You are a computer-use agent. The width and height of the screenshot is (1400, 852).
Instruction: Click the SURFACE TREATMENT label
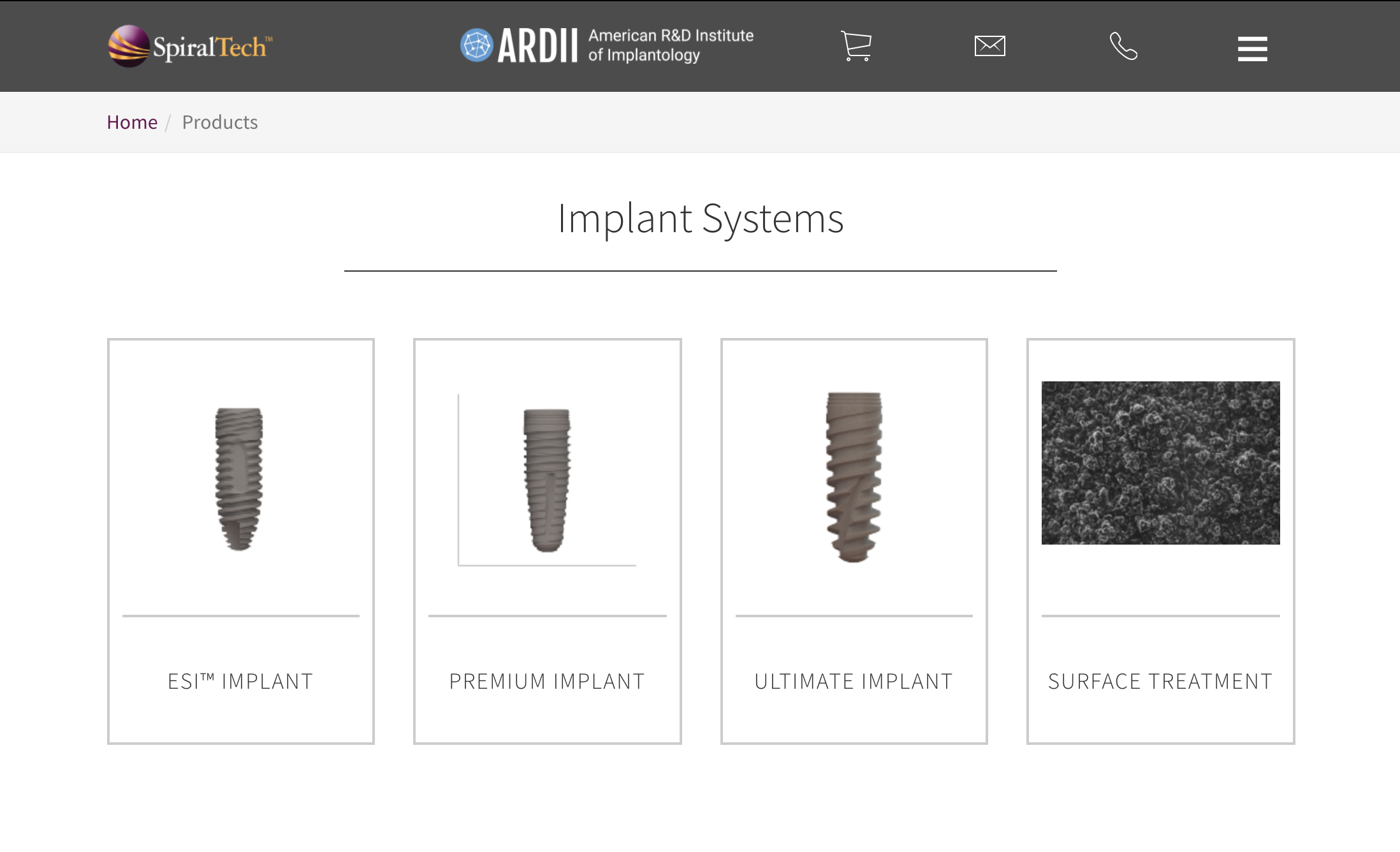tap(1160, 681)
